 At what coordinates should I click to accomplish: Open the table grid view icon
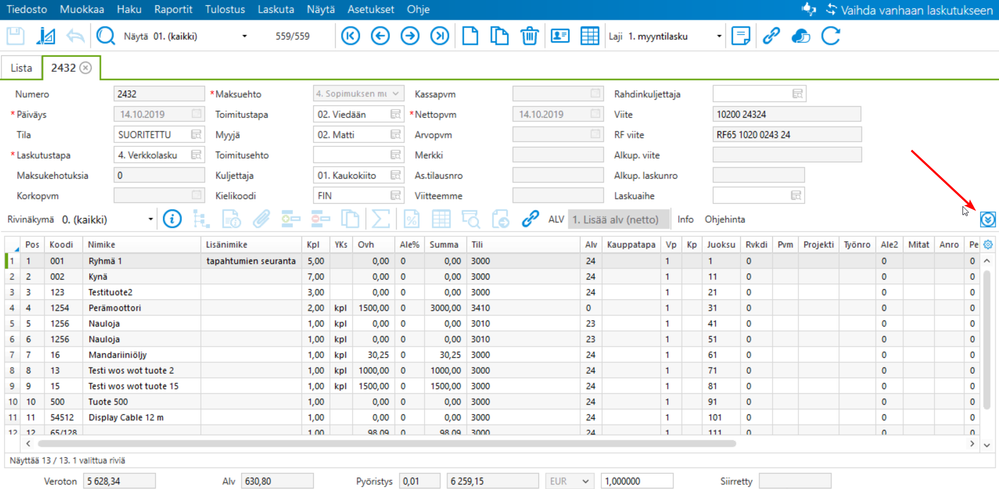coord(590,36)
